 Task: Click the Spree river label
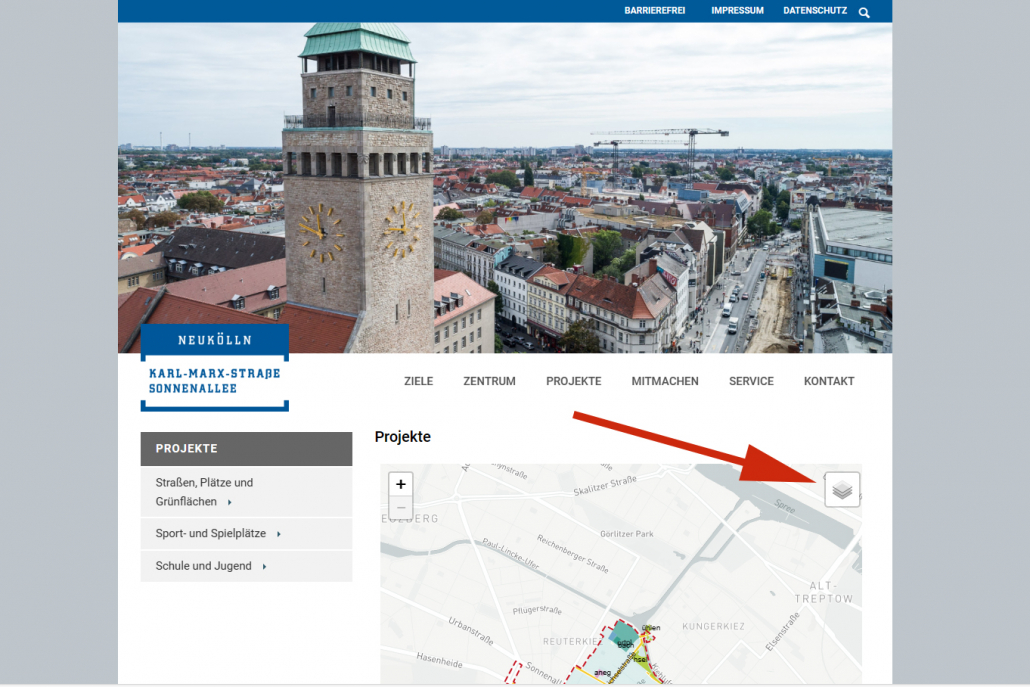[784, 506]
